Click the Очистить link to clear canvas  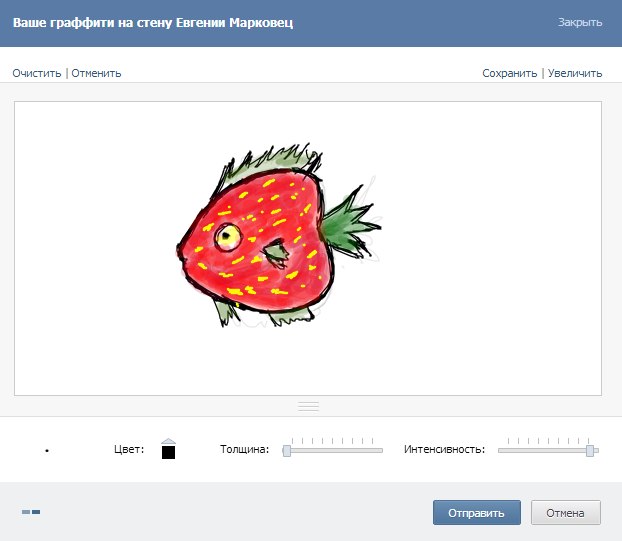(x=37, y=73)
